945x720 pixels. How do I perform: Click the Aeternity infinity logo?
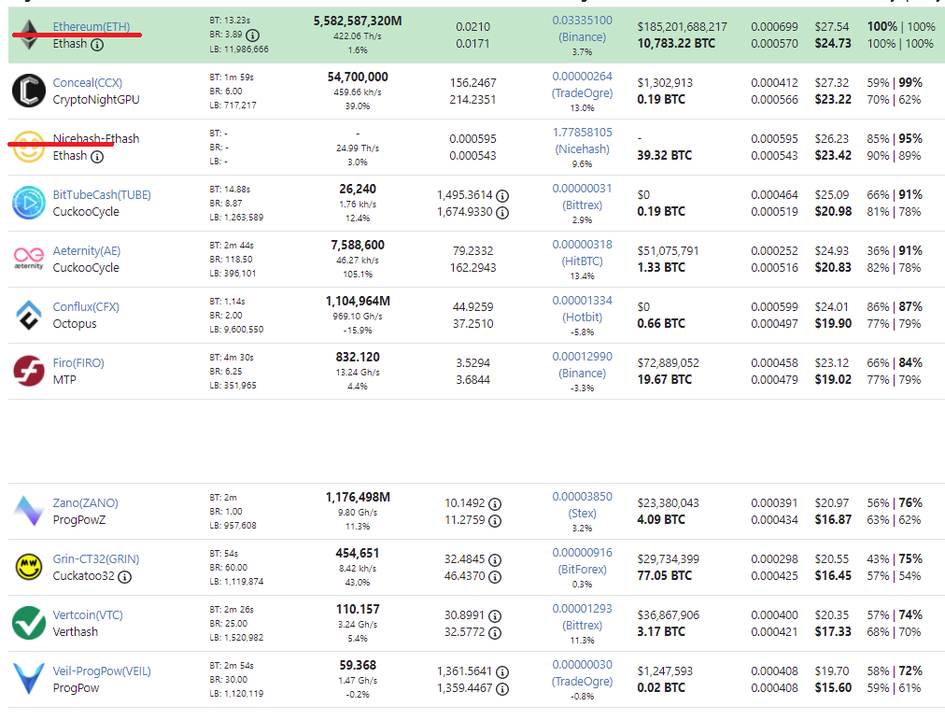click(28, 258)
